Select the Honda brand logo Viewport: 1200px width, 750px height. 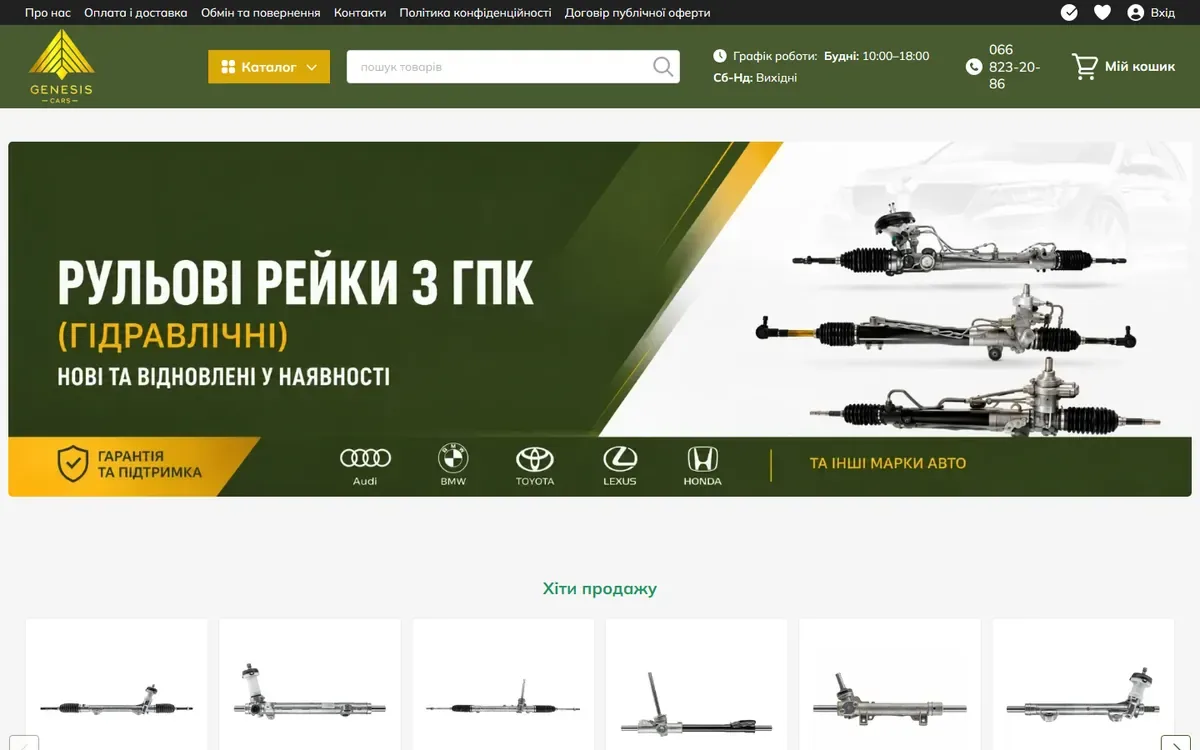(702, 466)
